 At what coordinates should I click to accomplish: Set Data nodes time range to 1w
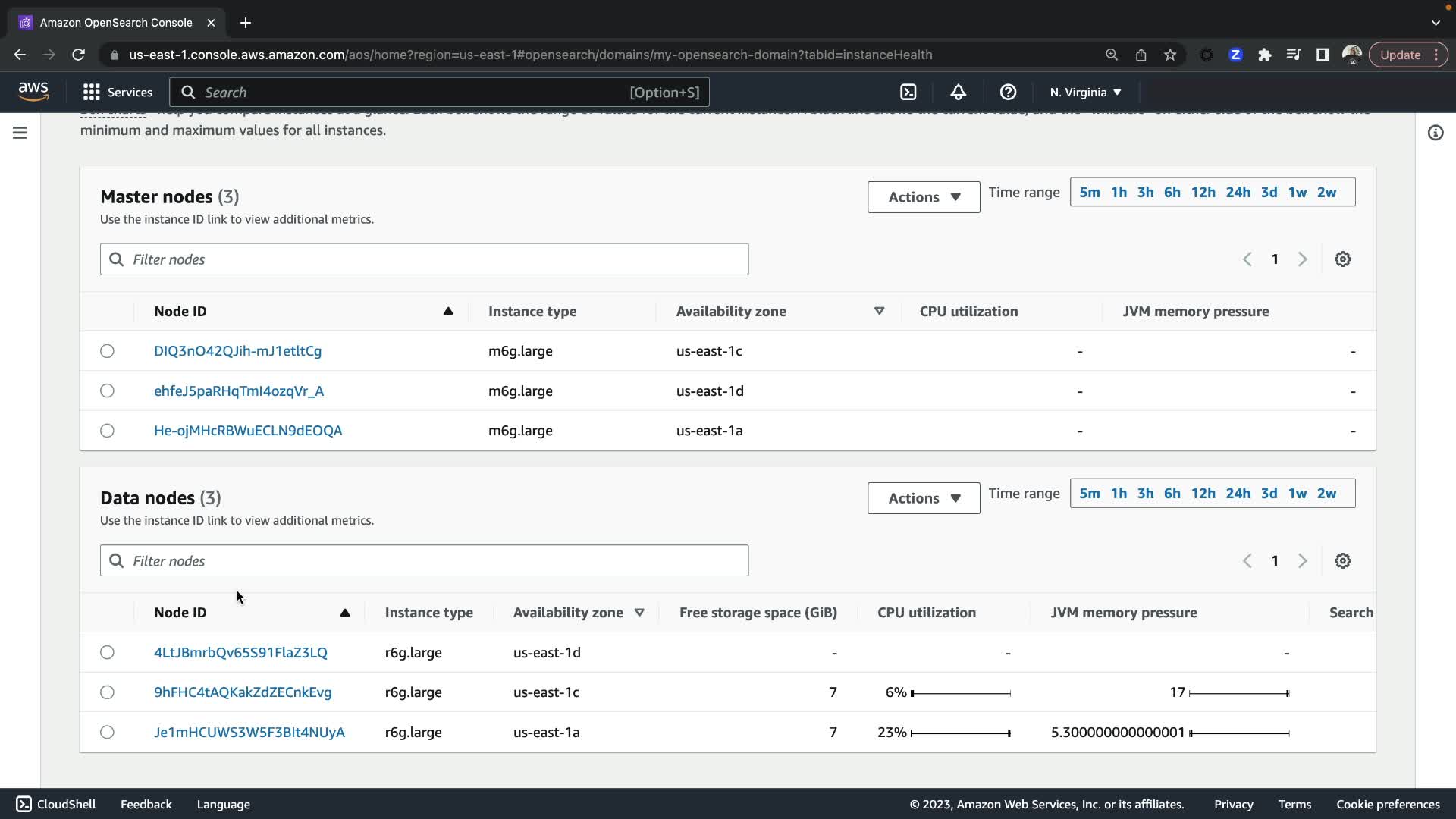pos(1297,494)
